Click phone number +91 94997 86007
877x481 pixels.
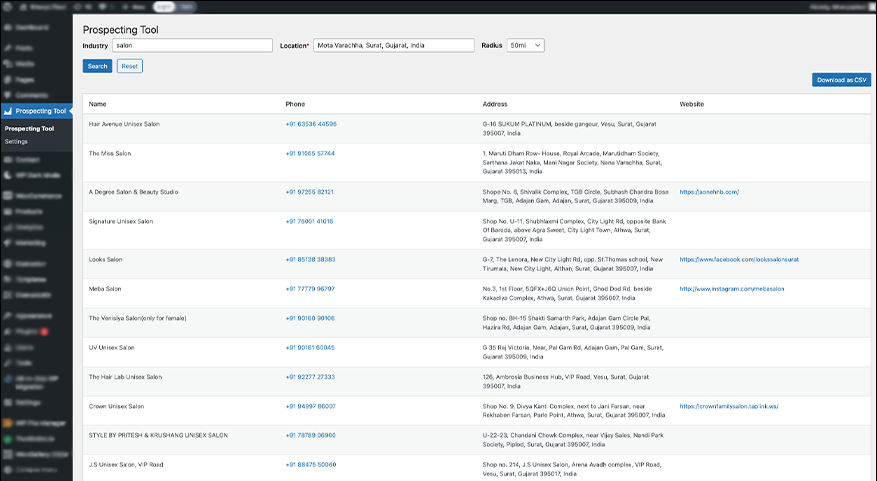(310, 407)
